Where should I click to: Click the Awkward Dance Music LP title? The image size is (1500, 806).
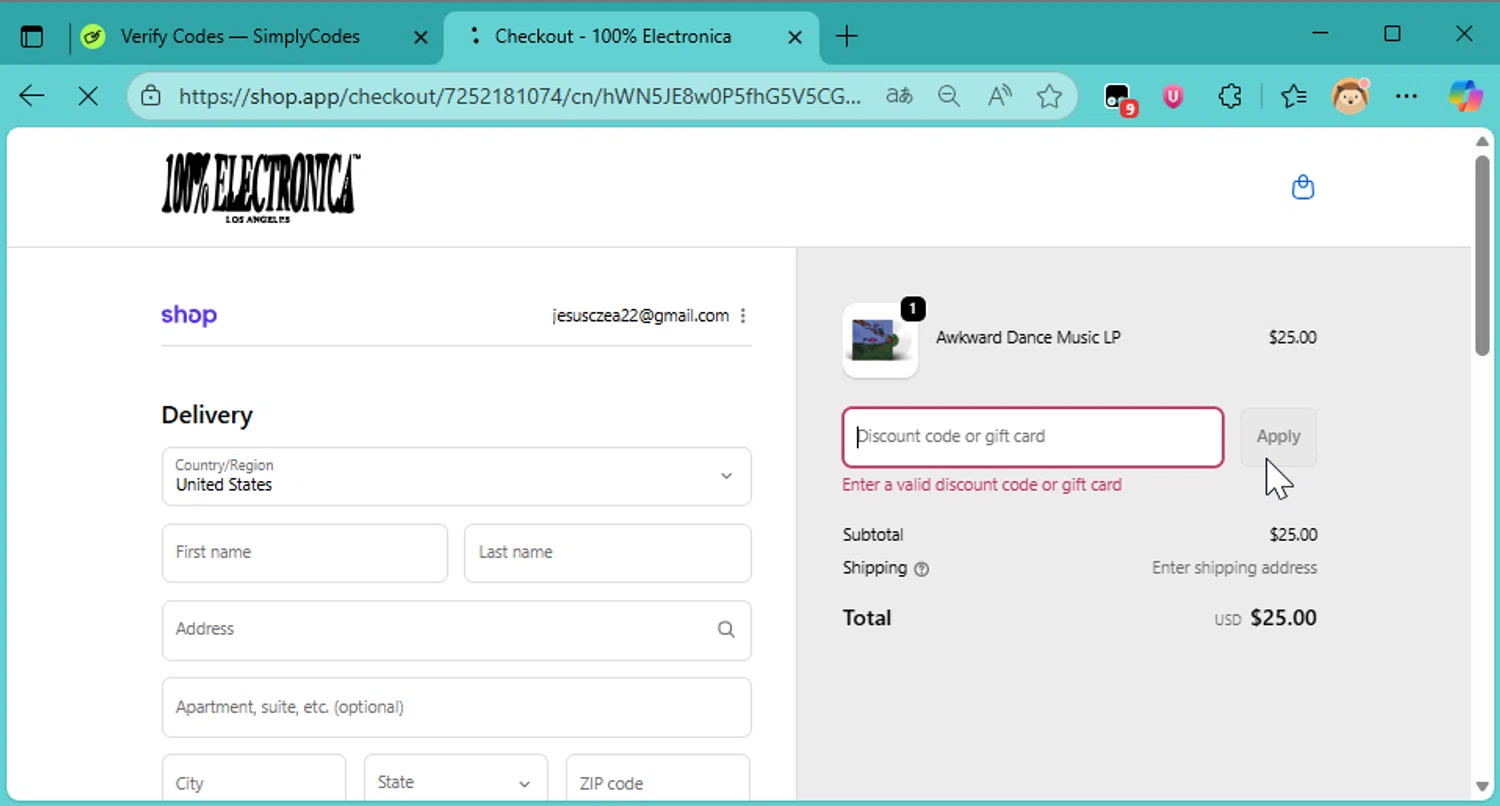pyautogui.click(x=1028, y=338)
